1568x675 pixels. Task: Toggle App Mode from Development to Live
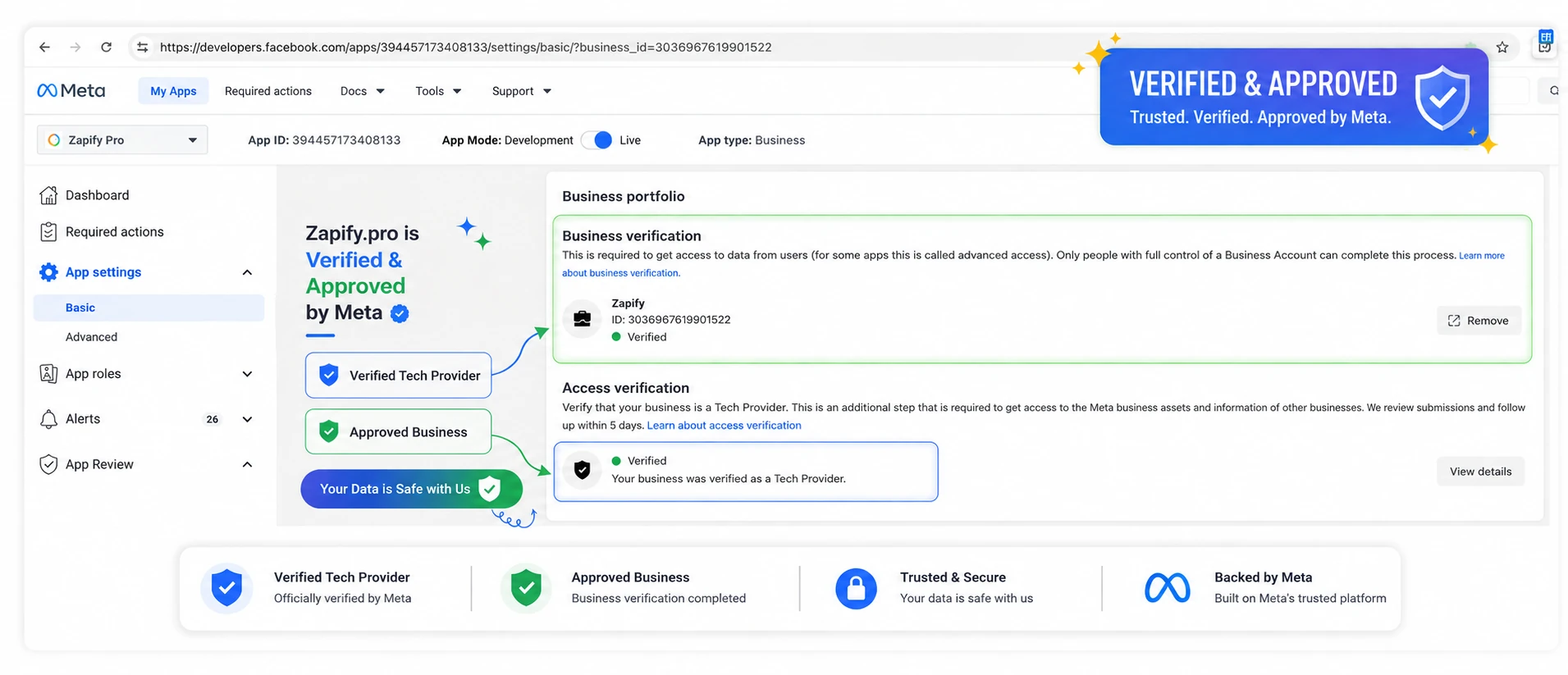pos(597,140)
